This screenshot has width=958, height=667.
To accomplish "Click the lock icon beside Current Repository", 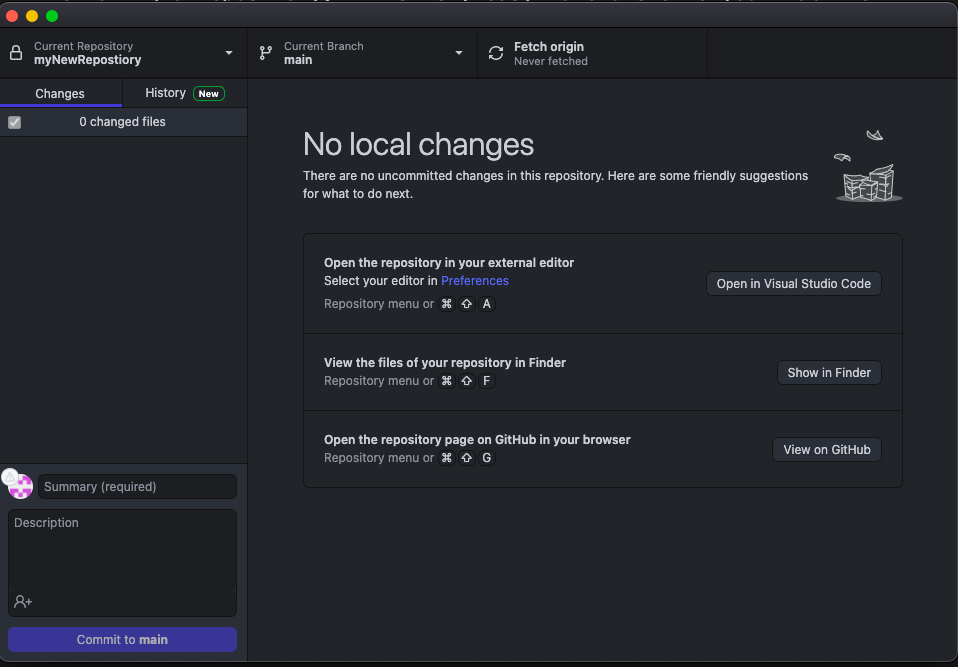I will (16, 53).
